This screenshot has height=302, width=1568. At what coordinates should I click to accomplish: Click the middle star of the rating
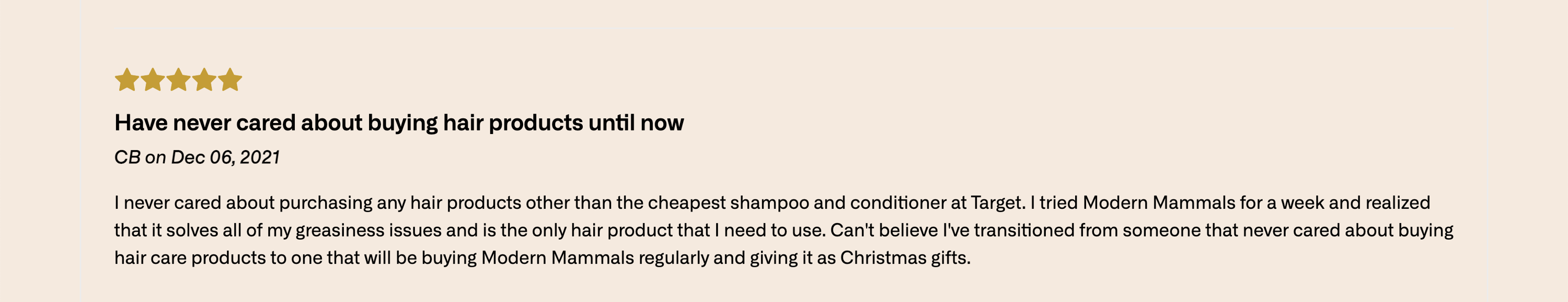point(178,80)
